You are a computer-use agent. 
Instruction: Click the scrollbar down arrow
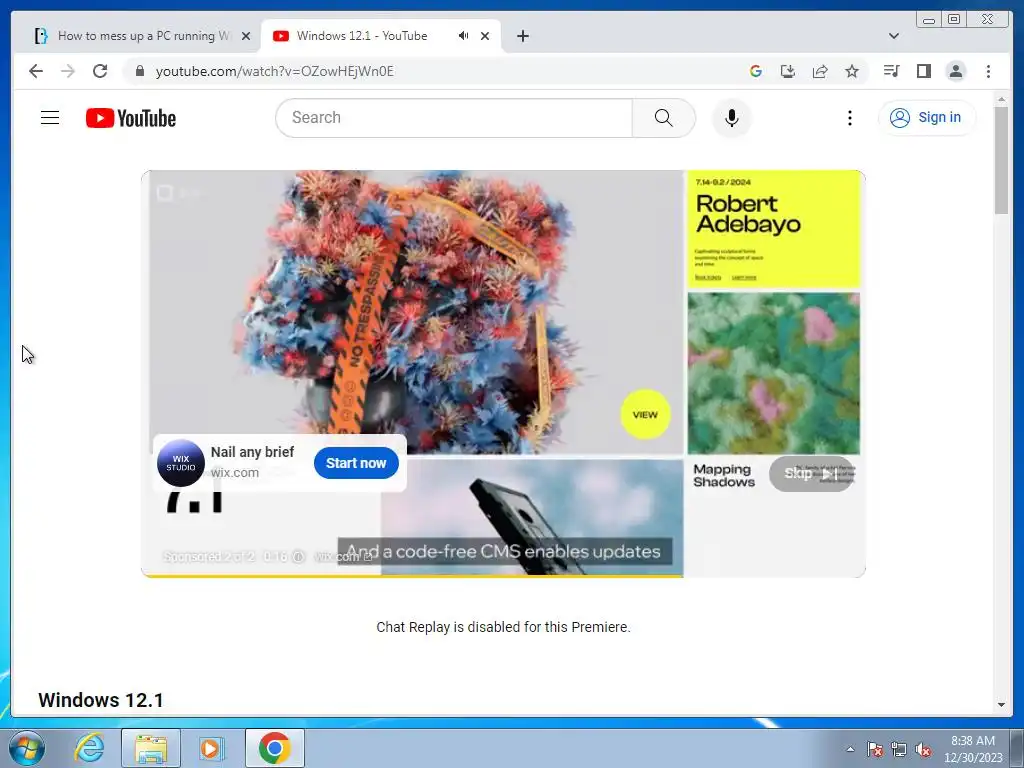tap(1001, 705)
